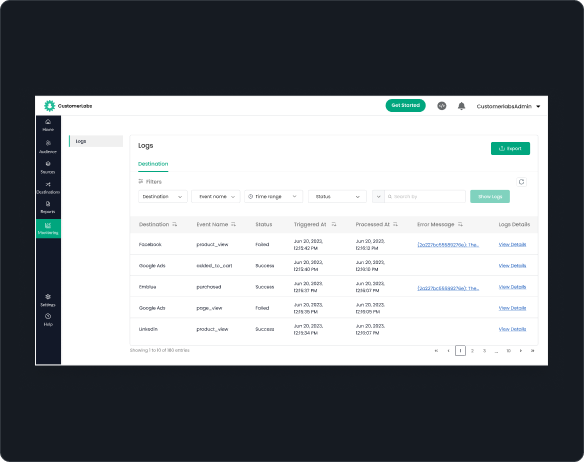Open Settings sidebar icon
This screenshot has height=462, width=584.
coord(48,300)
